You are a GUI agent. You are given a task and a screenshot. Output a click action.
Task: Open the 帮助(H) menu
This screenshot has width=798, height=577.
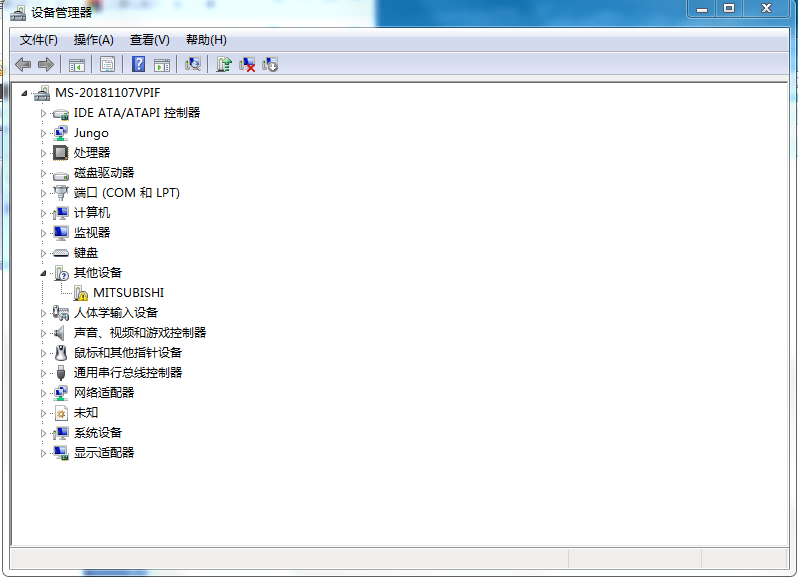tap(206, 40)
